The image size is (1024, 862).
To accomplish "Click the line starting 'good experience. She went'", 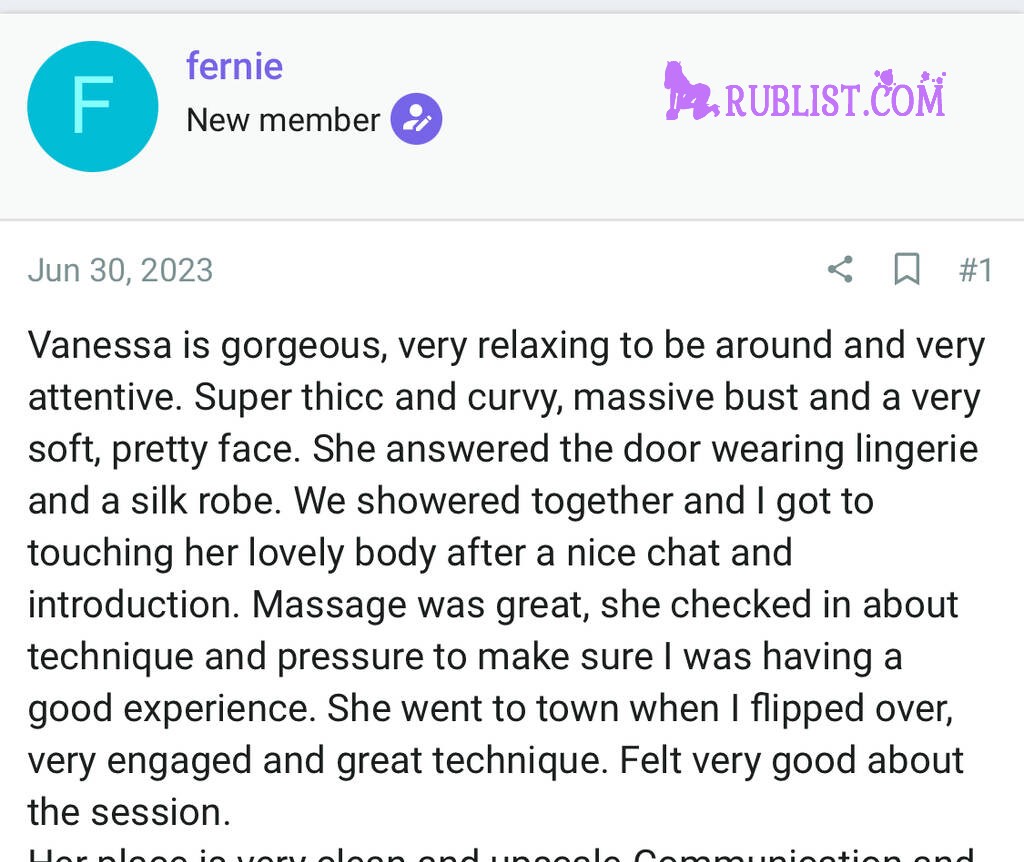I will coord(490,709).
